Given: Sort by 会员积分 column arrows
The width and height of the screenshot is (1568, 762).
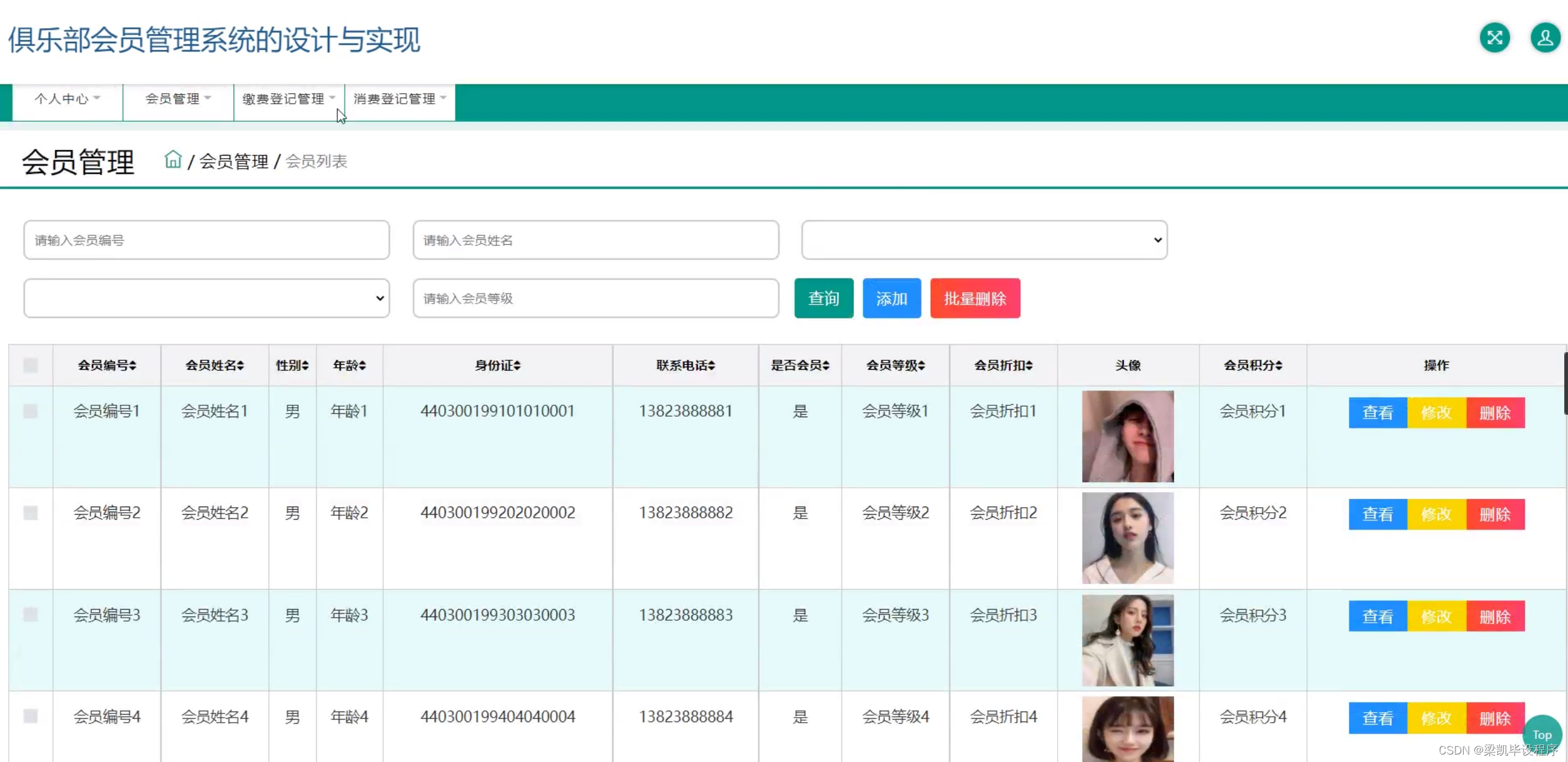Looking at the screenshot, I should pos(1279,365).
